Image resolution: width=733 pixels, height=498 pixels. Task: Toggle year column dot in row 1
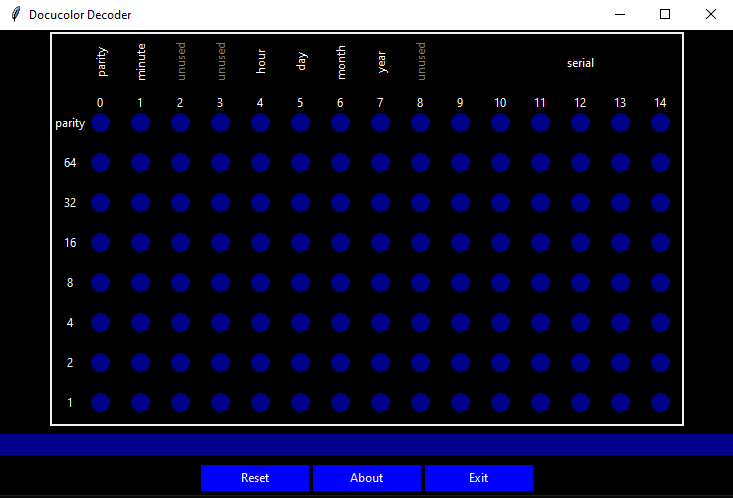click(x=381, y=403)
